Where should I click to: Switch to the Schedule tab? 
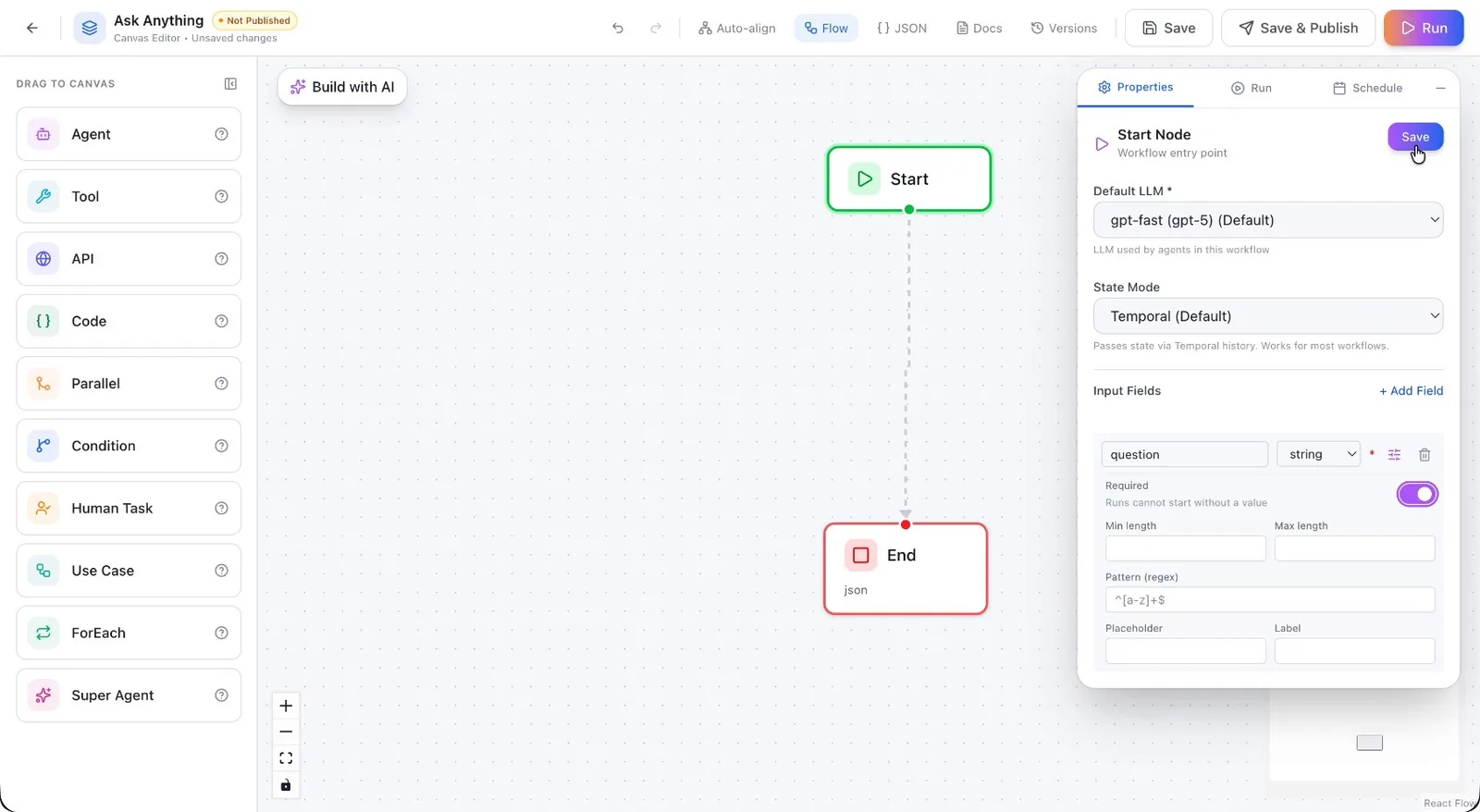[x=1367, y=88]
